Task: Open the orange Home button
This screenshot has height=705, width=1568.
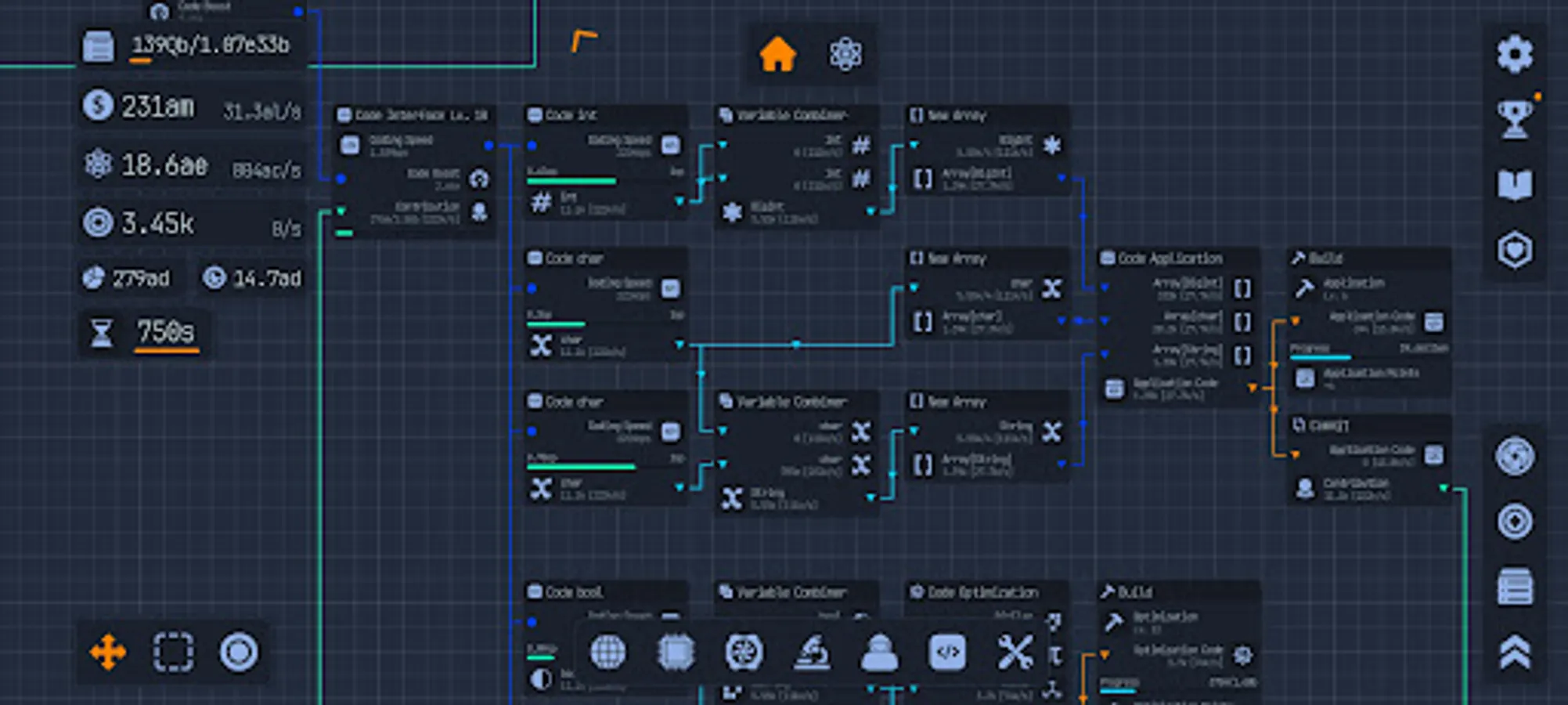Action: (777, 55)
